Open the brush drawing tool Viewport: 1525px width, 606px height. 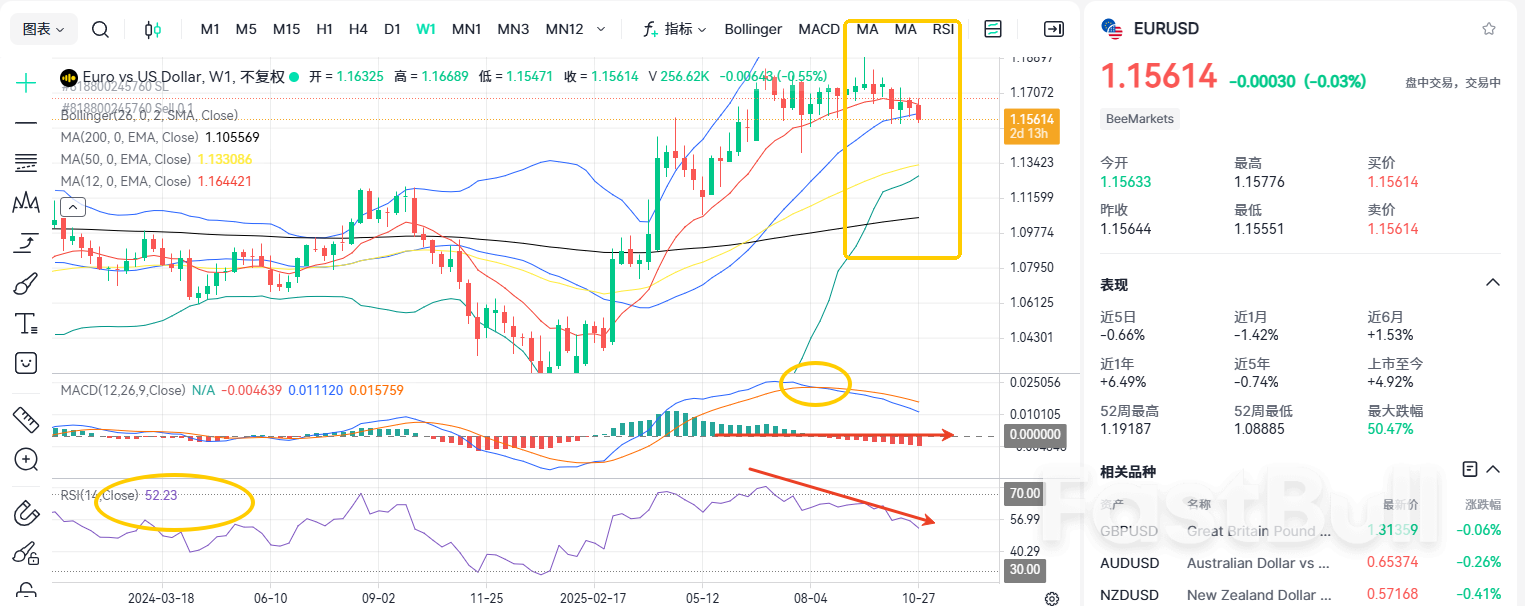pos(25,283)
